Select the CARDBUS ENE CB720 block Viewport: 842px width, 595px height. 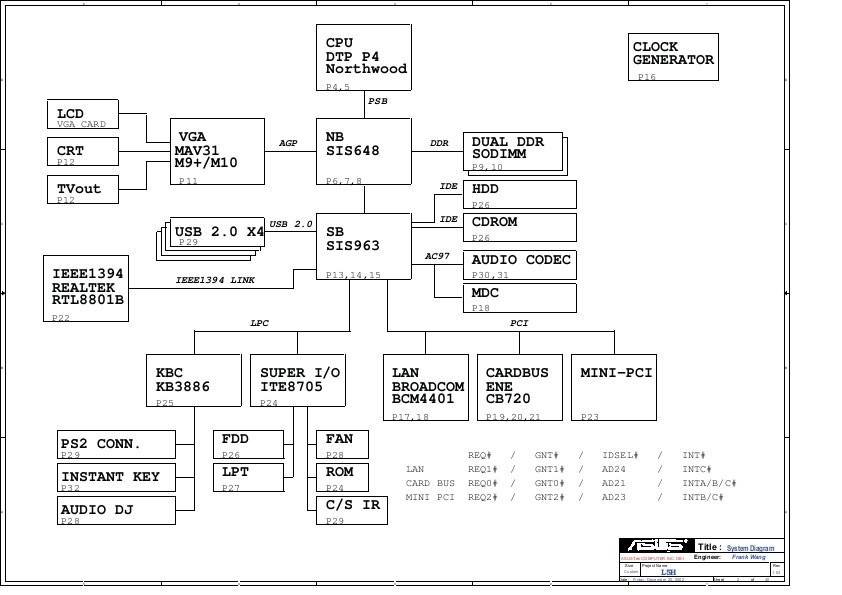[520, 387]
